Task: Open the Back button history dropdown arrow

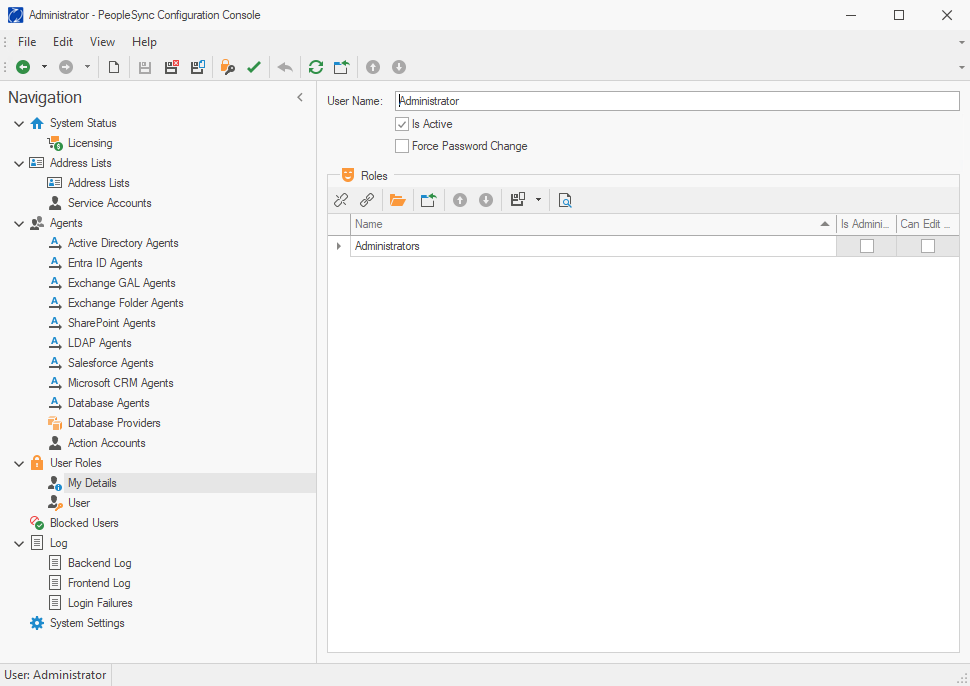Action: tap(44, 67)
